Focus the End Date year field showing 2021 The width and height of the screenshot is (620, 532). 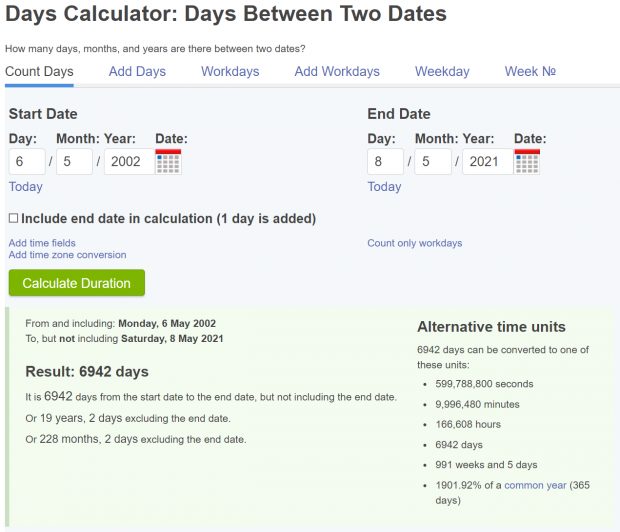(488, 161)
